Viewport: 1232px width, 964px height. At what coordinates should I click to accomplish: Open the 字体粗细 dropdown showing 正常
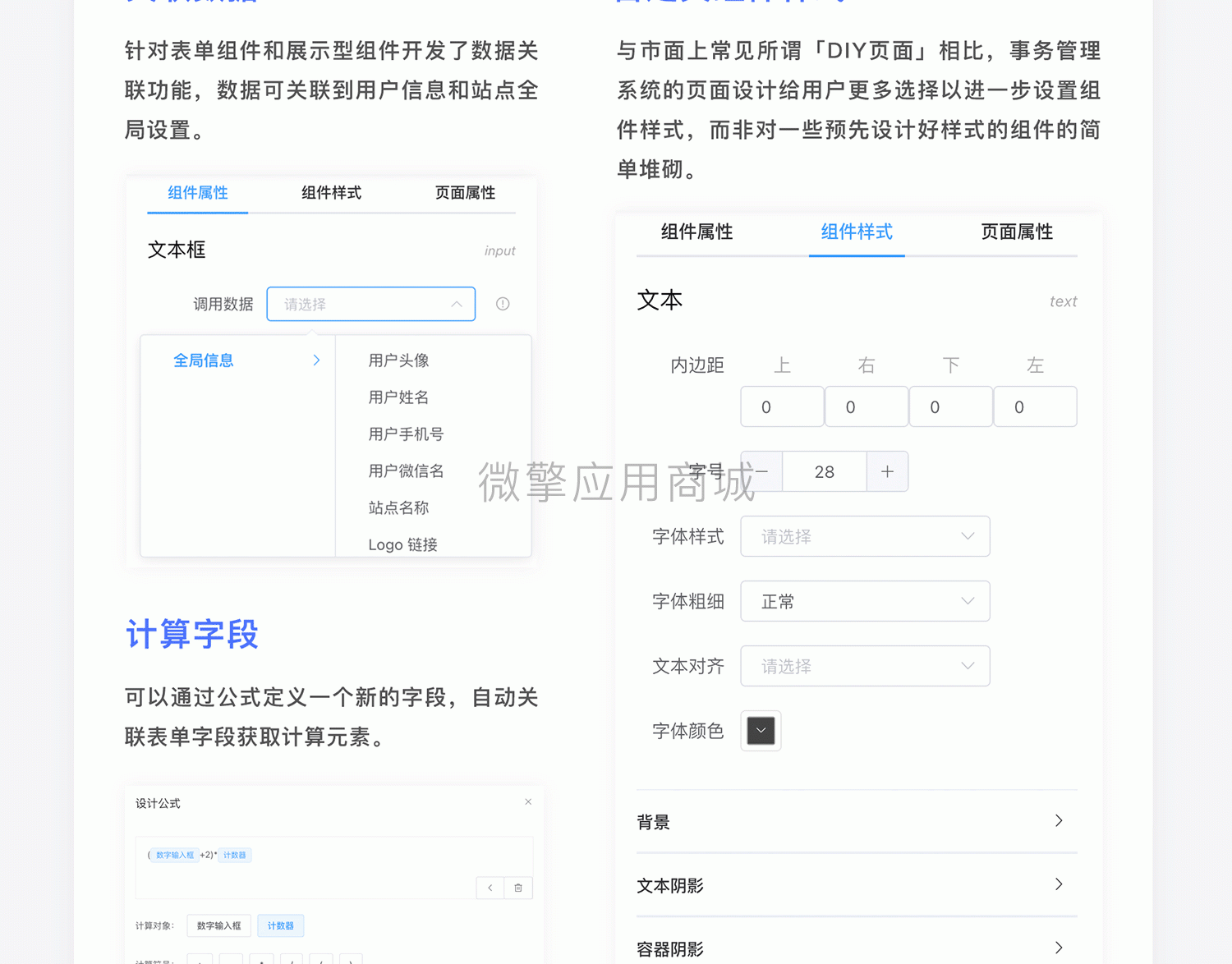point(864,601)
